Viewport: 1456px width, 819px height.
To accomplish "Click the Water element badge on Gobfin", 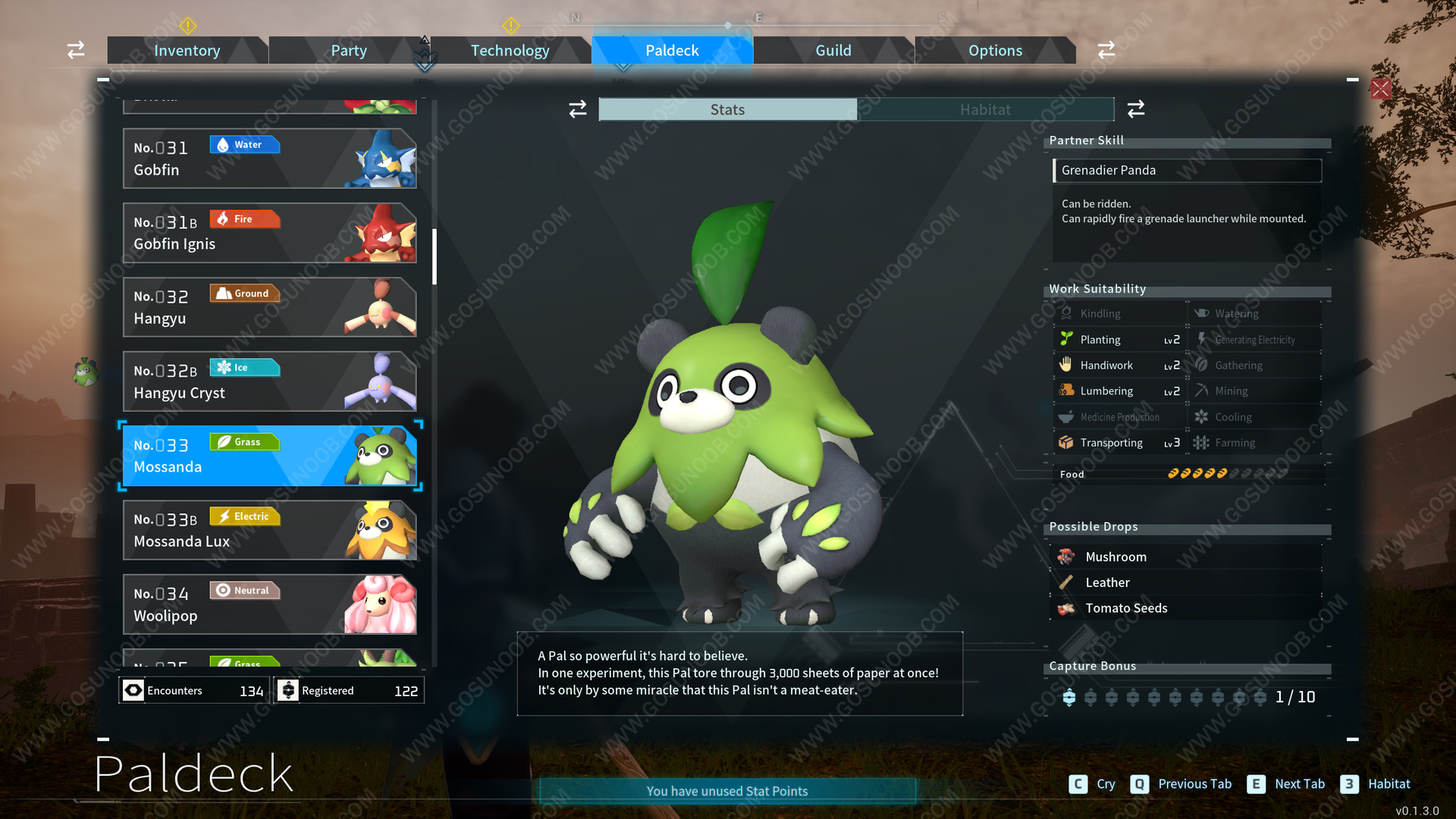I will tap(245, 145).
